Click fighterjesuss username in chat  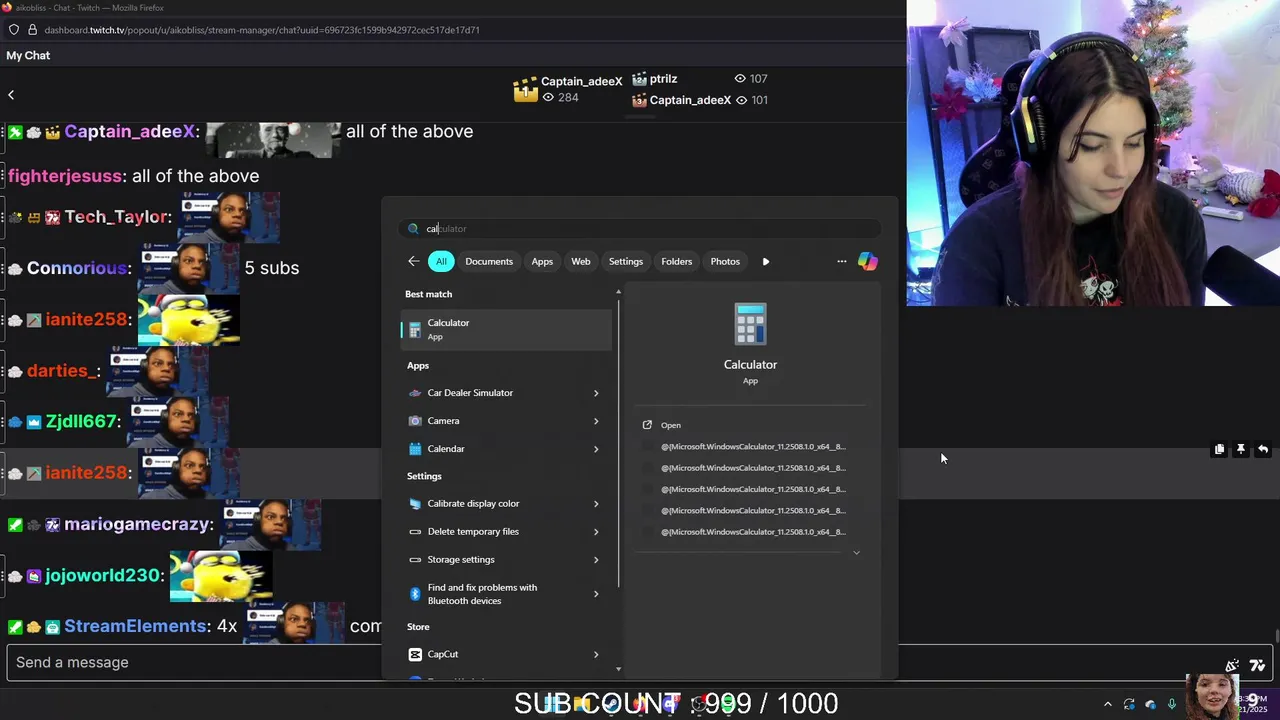[65, 176]
